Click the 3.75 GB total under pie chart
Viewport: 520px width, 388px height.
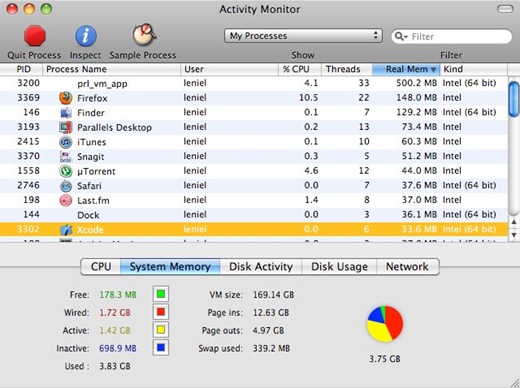(385, 359)
